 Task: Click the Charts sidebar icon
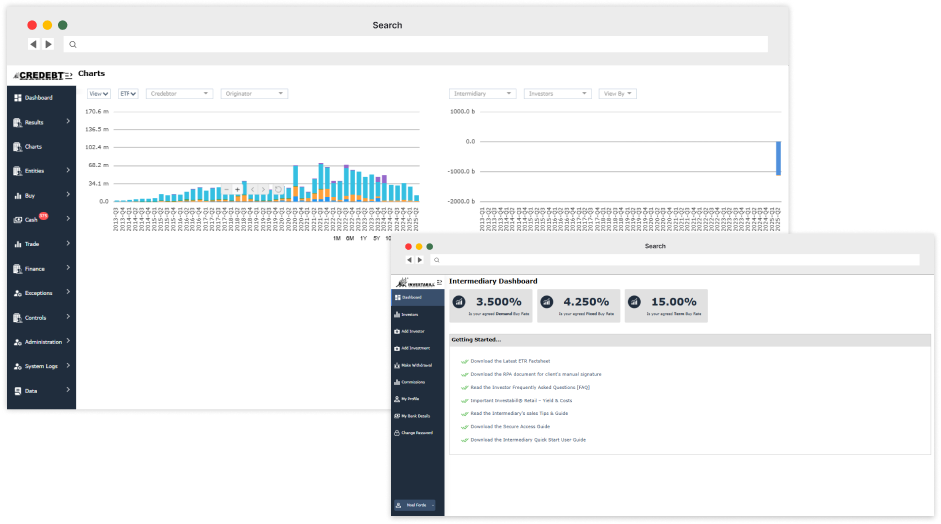[x=17, y=146]
